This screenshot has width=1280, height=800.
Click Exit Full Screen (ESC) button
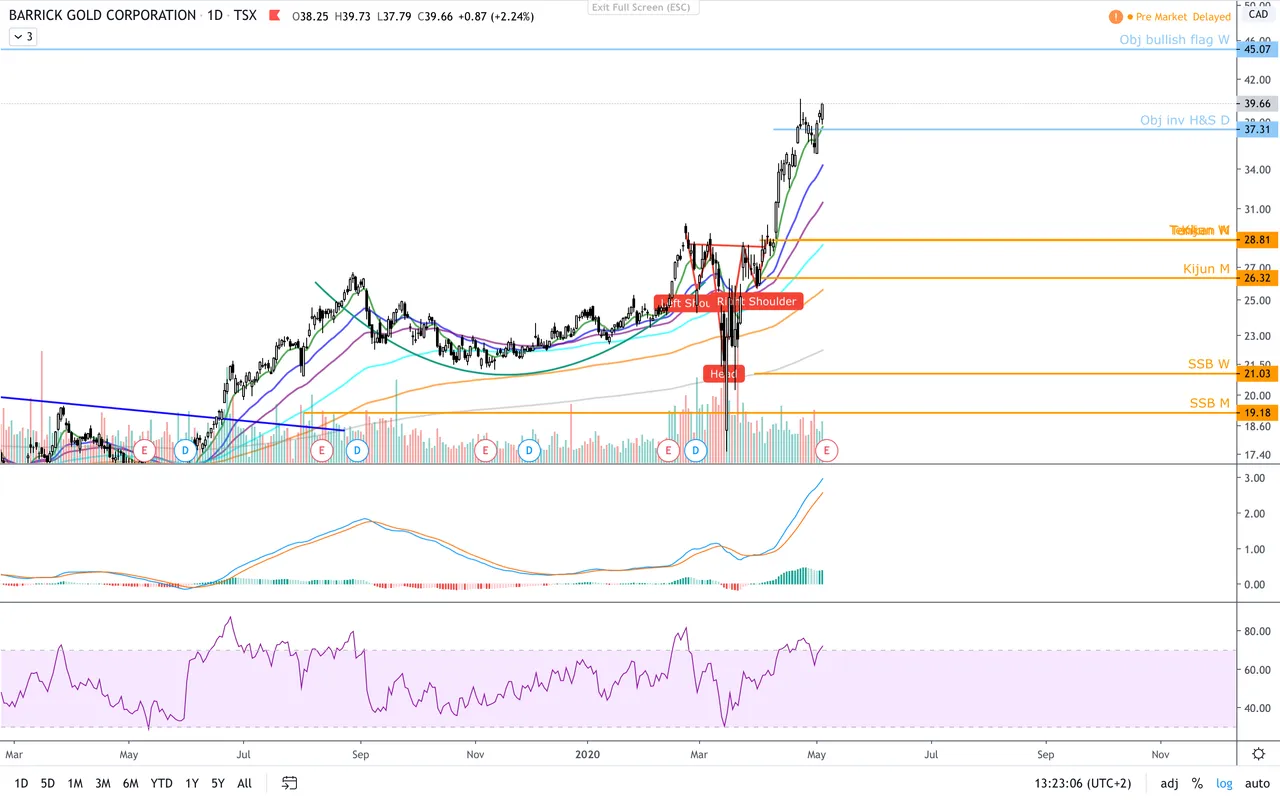point(643,7)
